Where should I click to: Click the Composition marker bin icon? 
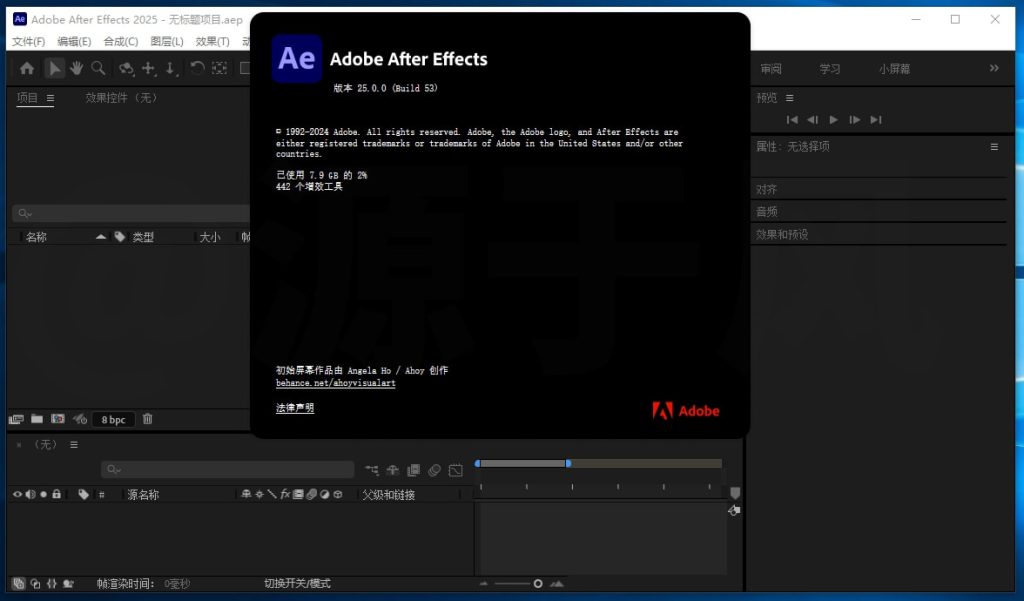pos(735,493)
